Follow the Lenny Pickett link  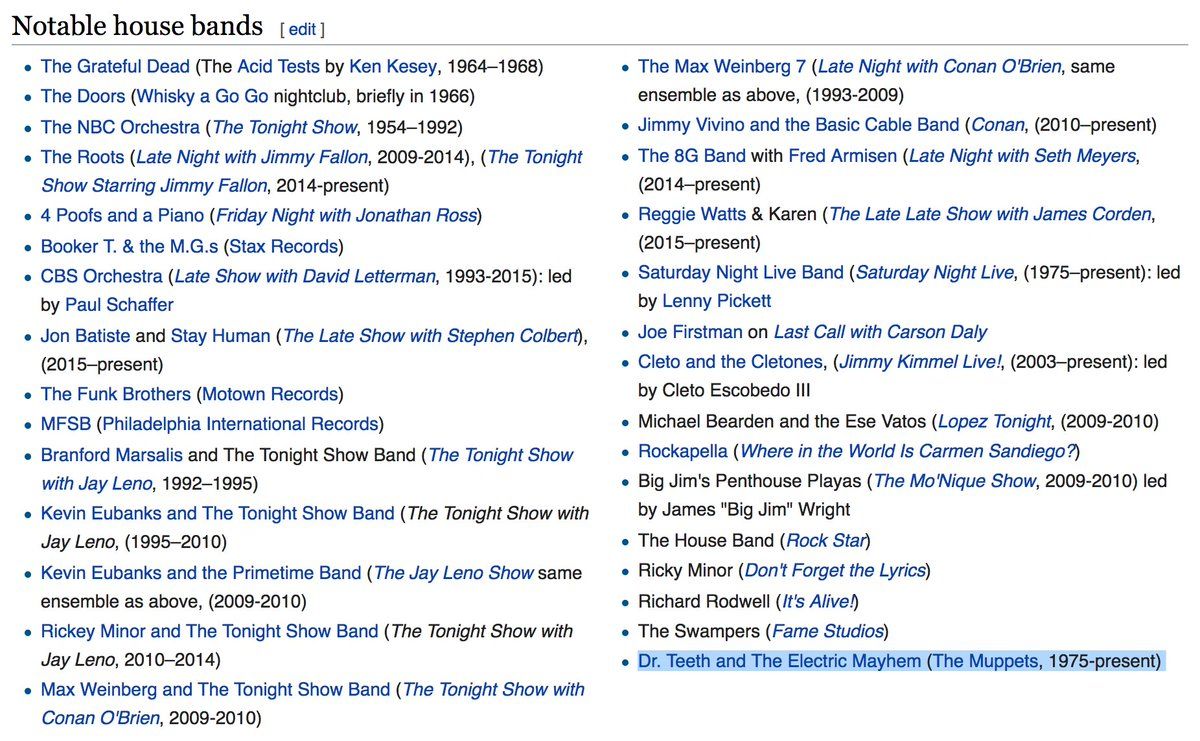(717, 300)
